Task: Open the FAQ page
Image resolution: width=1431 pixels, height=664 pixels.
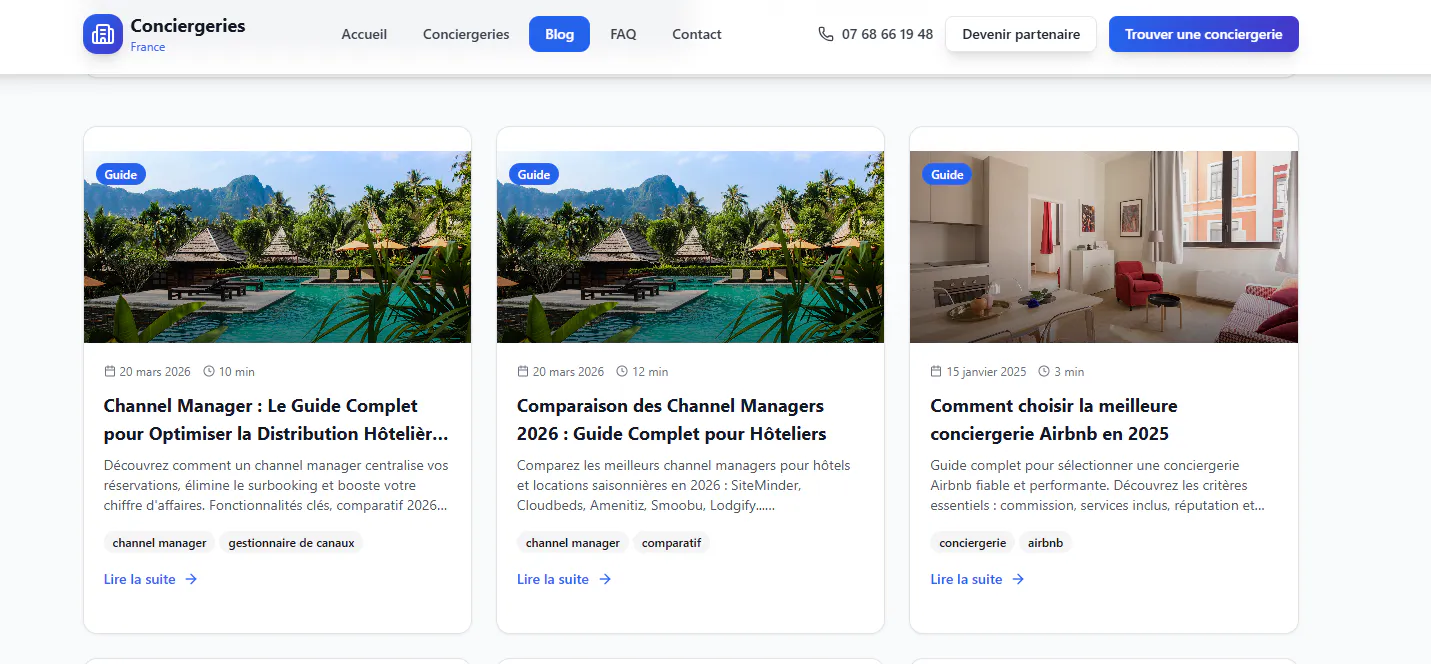Action: pos(623,34)
